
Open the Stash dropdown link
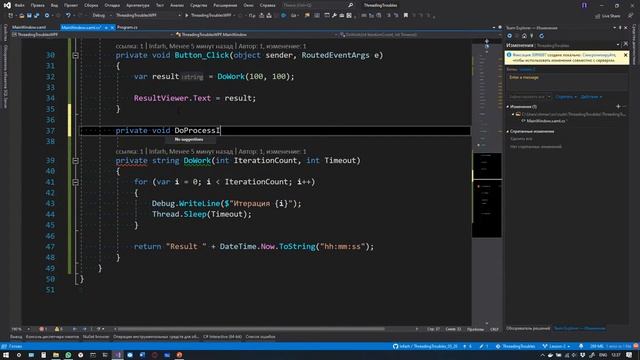click(x=566, y=97)
